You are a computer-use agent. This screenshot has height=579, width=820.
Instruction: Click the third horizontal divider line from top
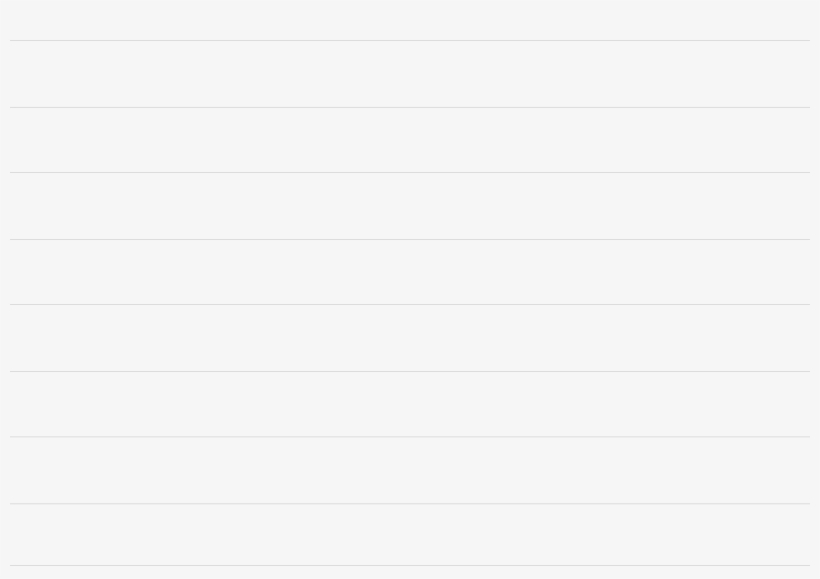410,172
